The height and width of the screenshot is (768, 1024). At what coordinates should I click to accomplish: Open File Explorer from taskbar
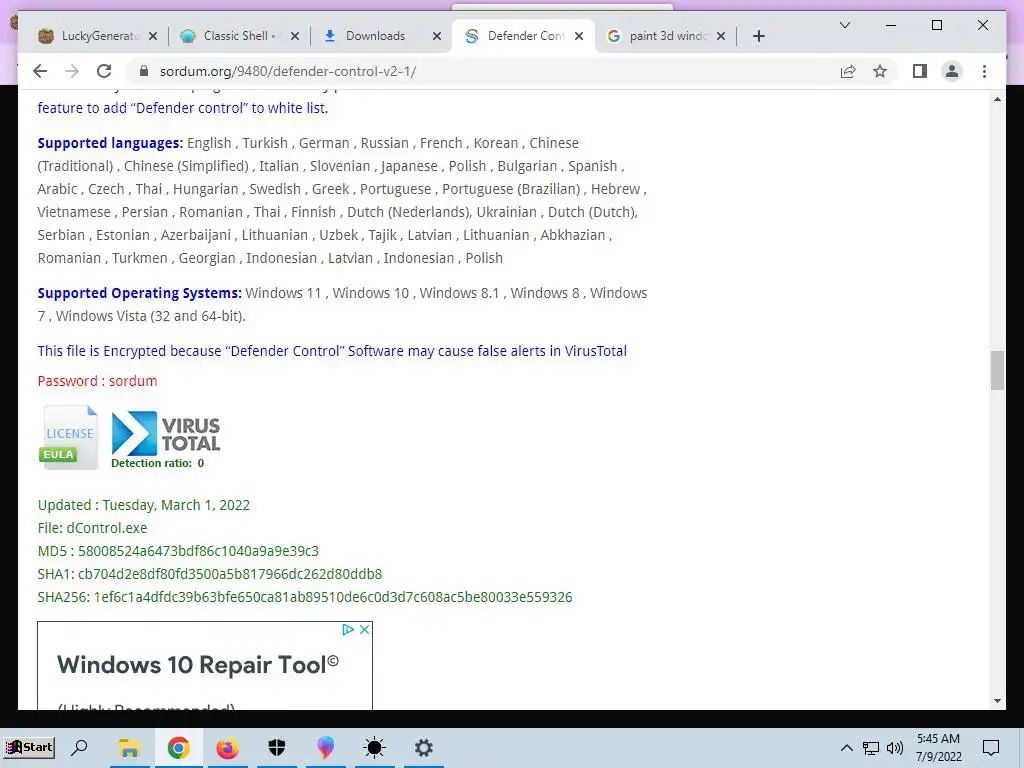click(129, 748)
